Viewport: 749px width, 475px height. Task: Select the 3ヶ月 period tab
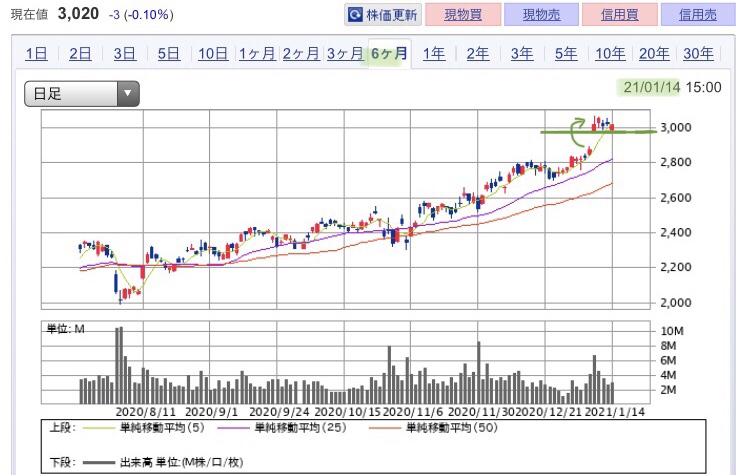pyautogui.click(x=345, y=54)
